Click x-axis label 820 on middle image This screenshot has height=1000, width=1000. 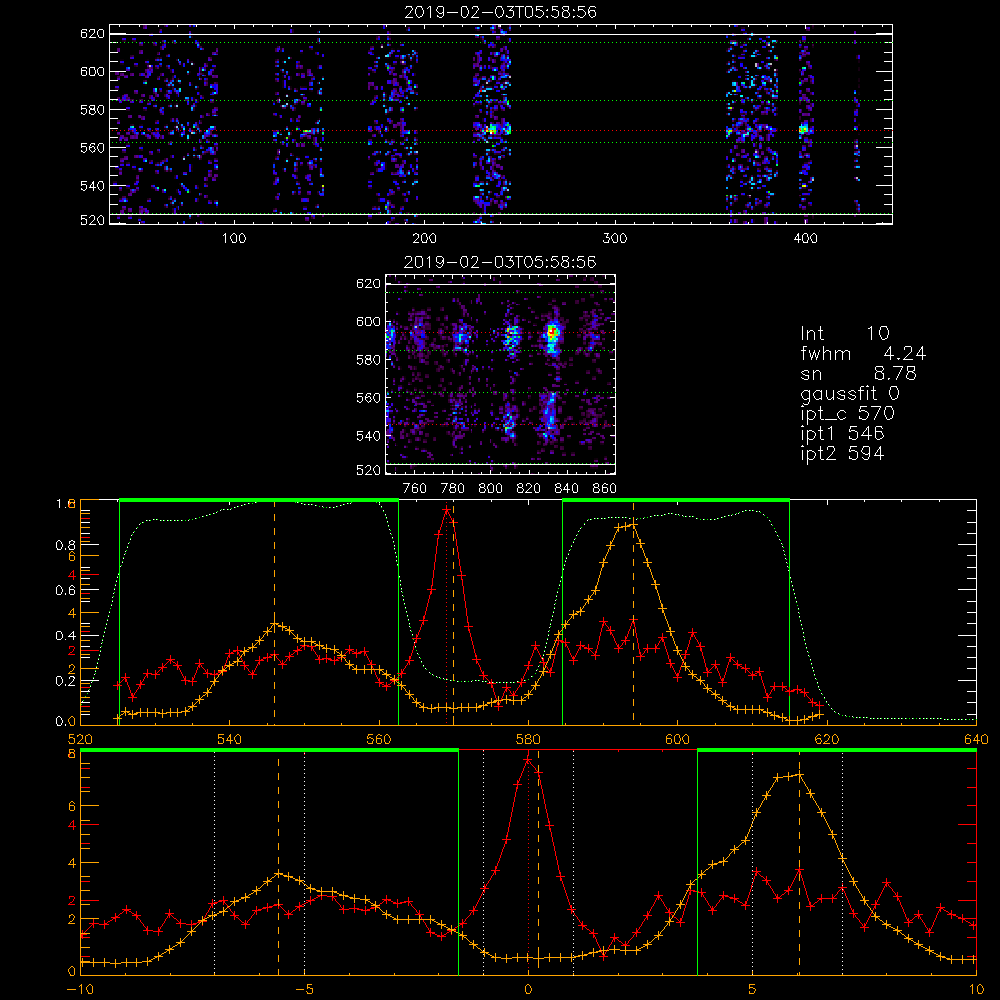pyautogui.click(x=529, y=489)
